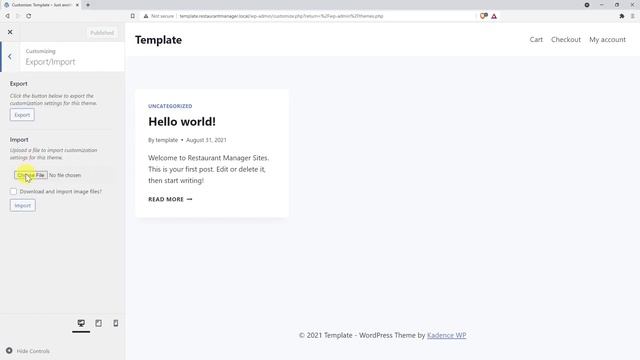Open the browser extensions puzzle icon
640x360 pixels.
(622, 16)
